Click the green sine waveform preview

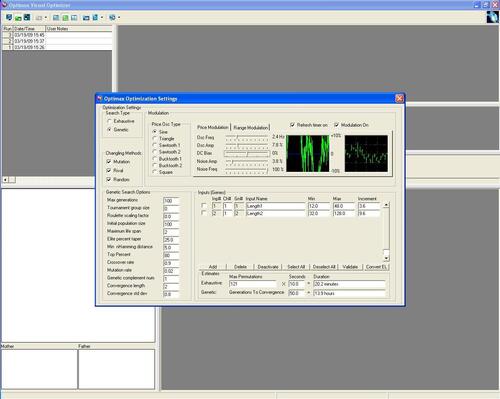308,154
